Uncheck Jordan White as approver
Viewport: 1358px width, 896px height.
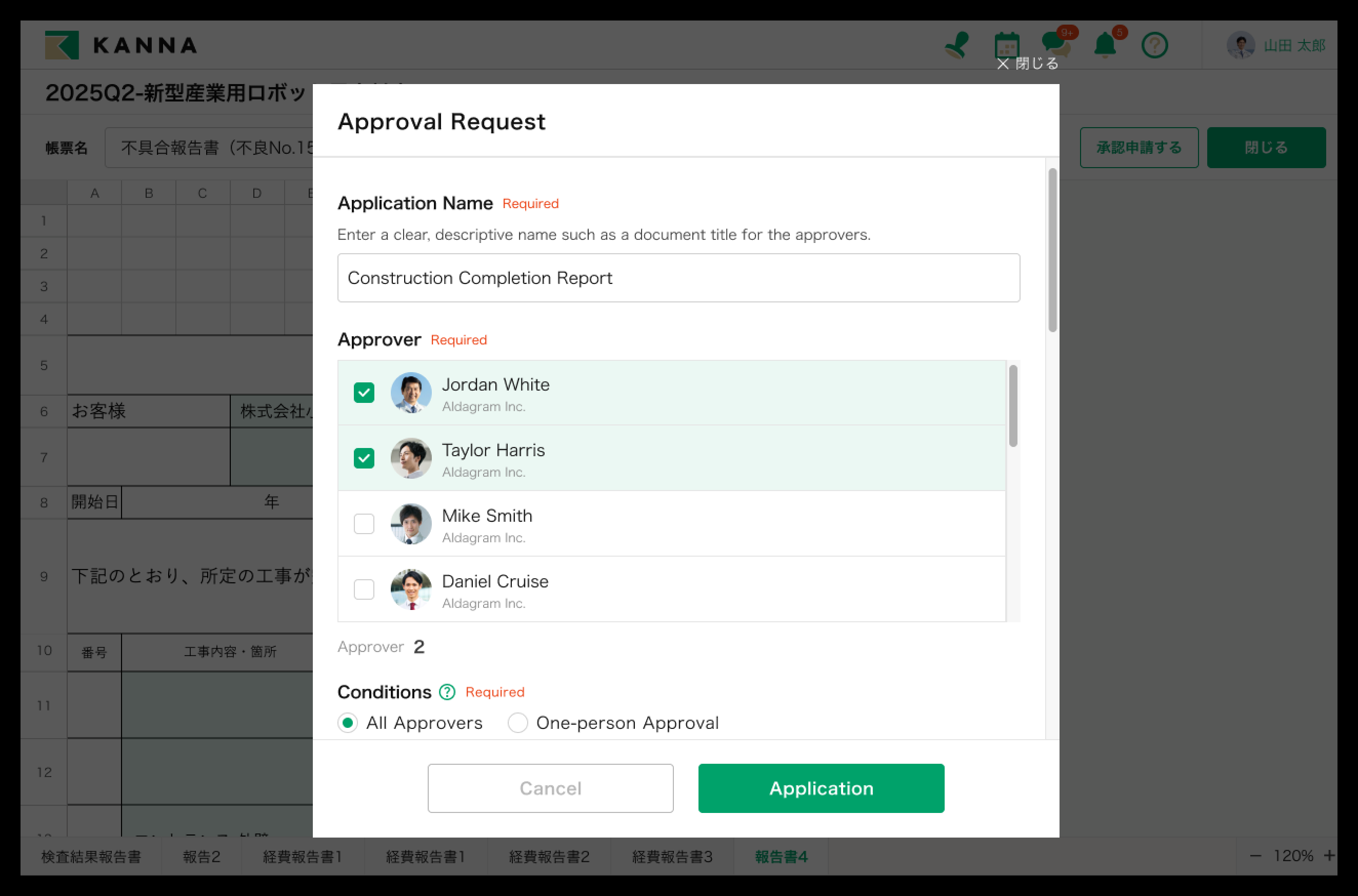pyautogui.click(x=364, y=393)
